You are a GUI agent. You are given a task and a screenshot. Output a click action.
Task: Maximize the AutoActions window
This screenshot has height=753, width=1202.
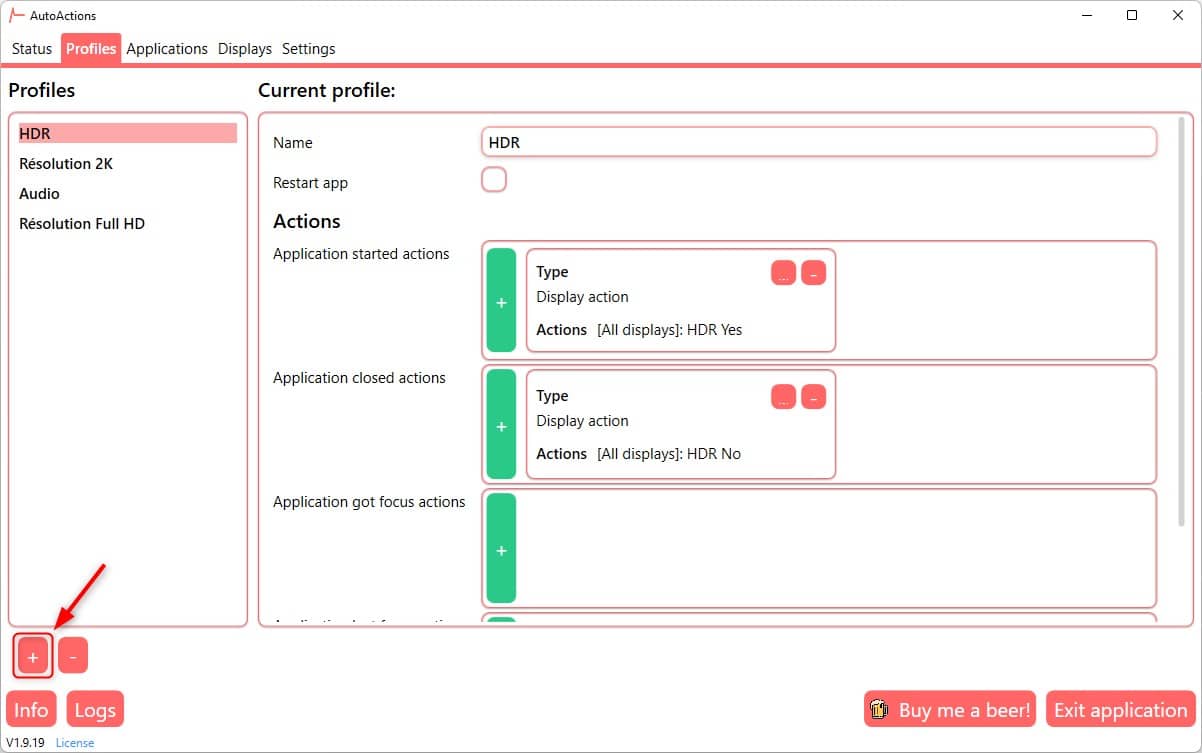[x=1132, y=15]
